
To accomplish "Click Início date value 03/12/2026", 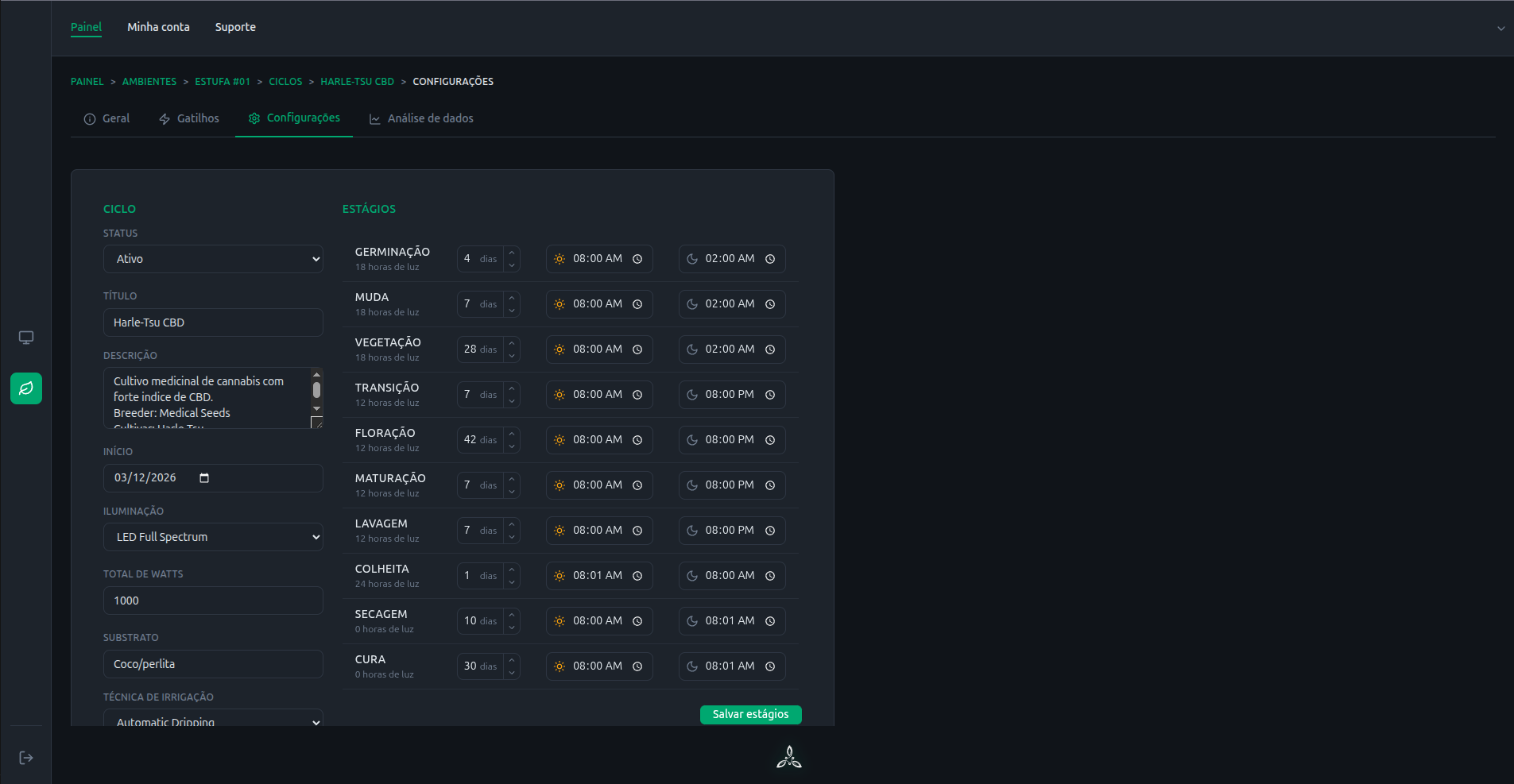I will pyautogui.click(x=145, y=477).
